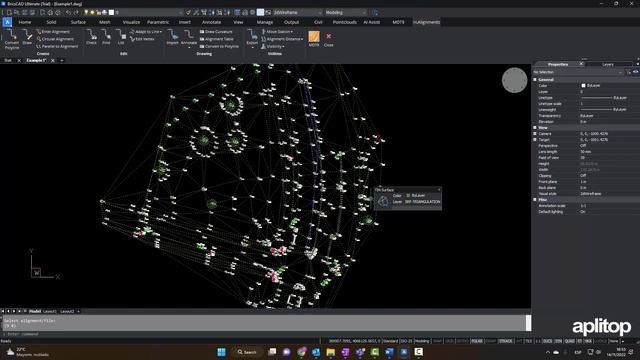Expand the Target property row
The height and width of the screenshot is (360, 640).
535,140
